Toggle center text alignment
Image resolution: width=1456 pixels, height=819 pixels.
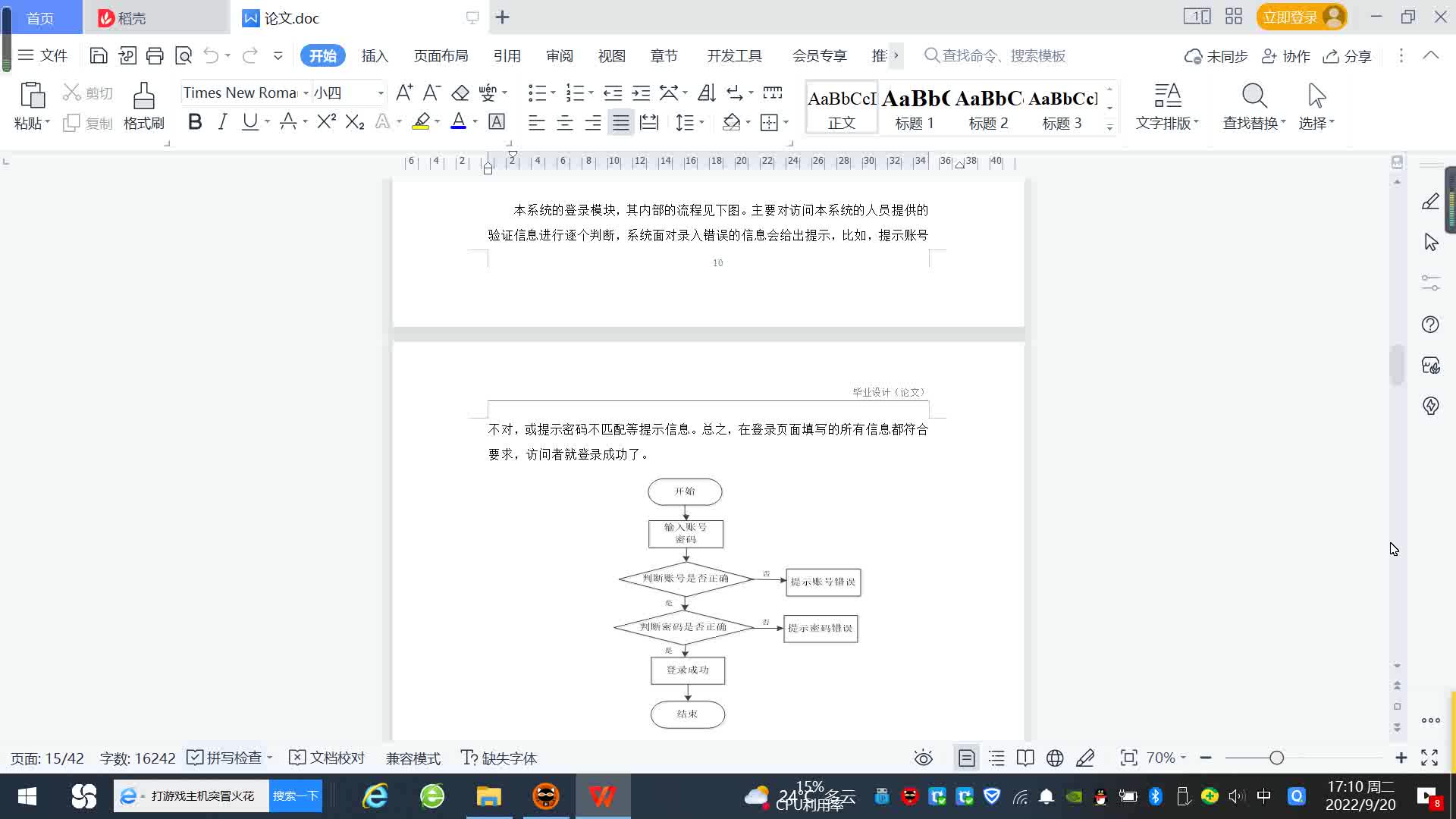tap(564, 121)
